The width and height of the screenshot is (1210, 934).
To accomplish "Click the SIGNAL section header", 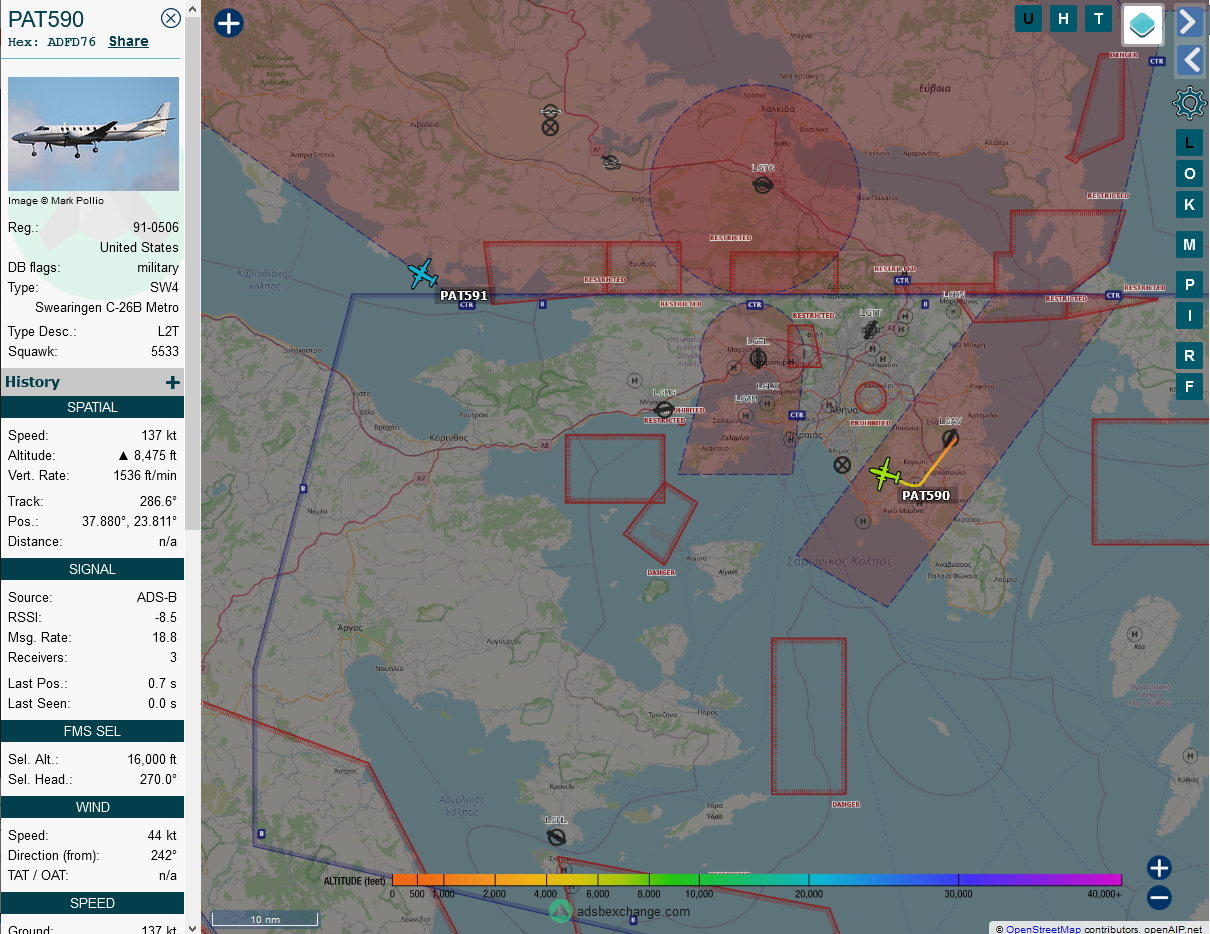I will pos(92,569).
